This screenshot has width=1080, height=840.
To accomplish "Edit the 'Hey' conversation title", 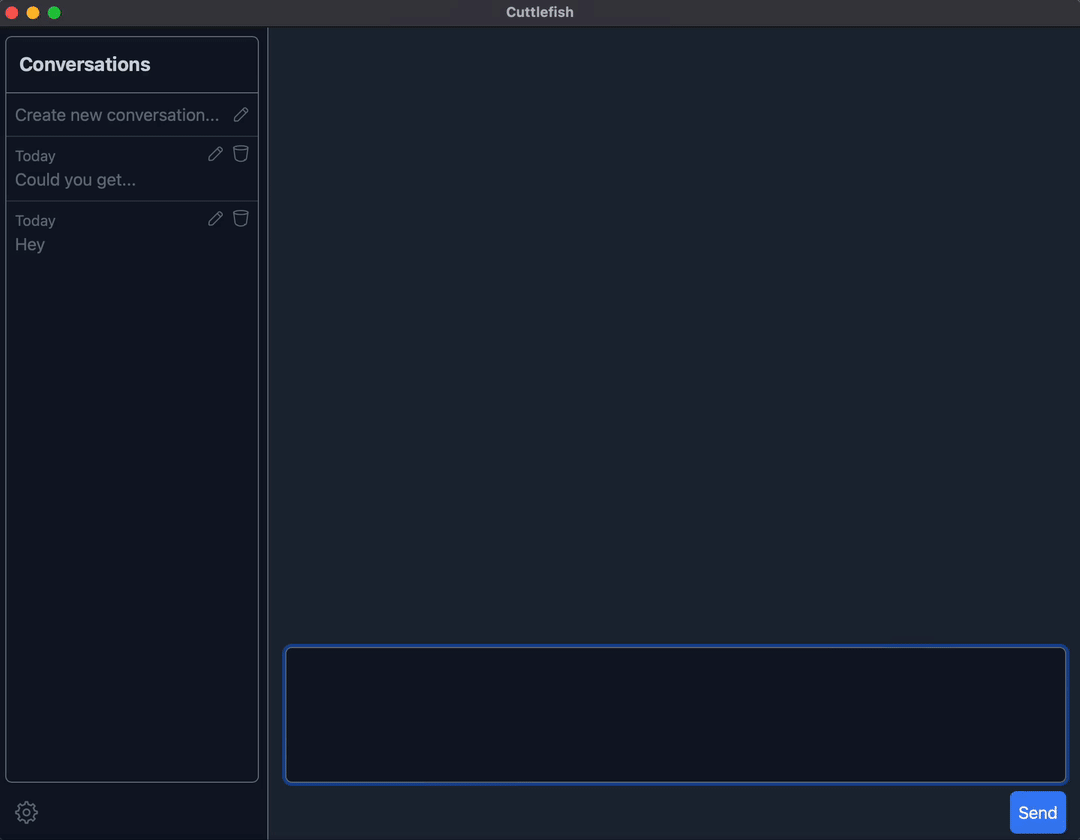I will pos(216,218).
